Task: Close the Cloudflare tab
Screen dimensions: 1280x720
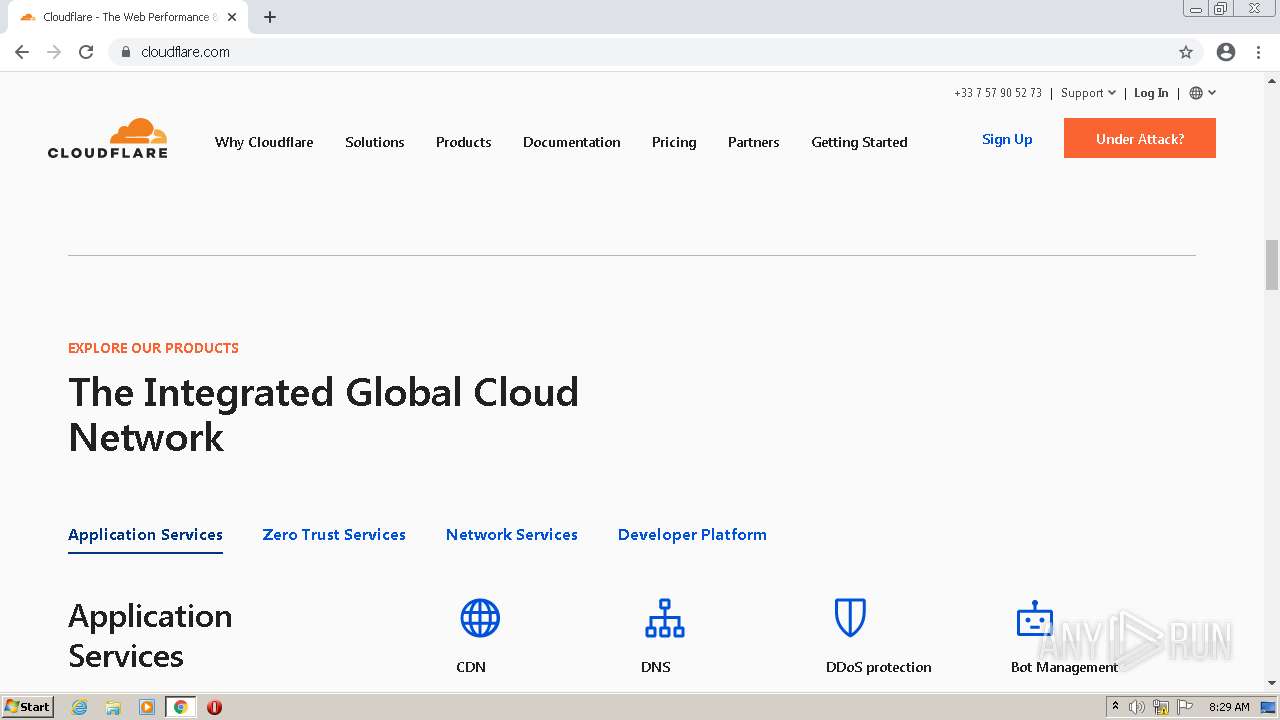Action: click(x=232, y=17)
